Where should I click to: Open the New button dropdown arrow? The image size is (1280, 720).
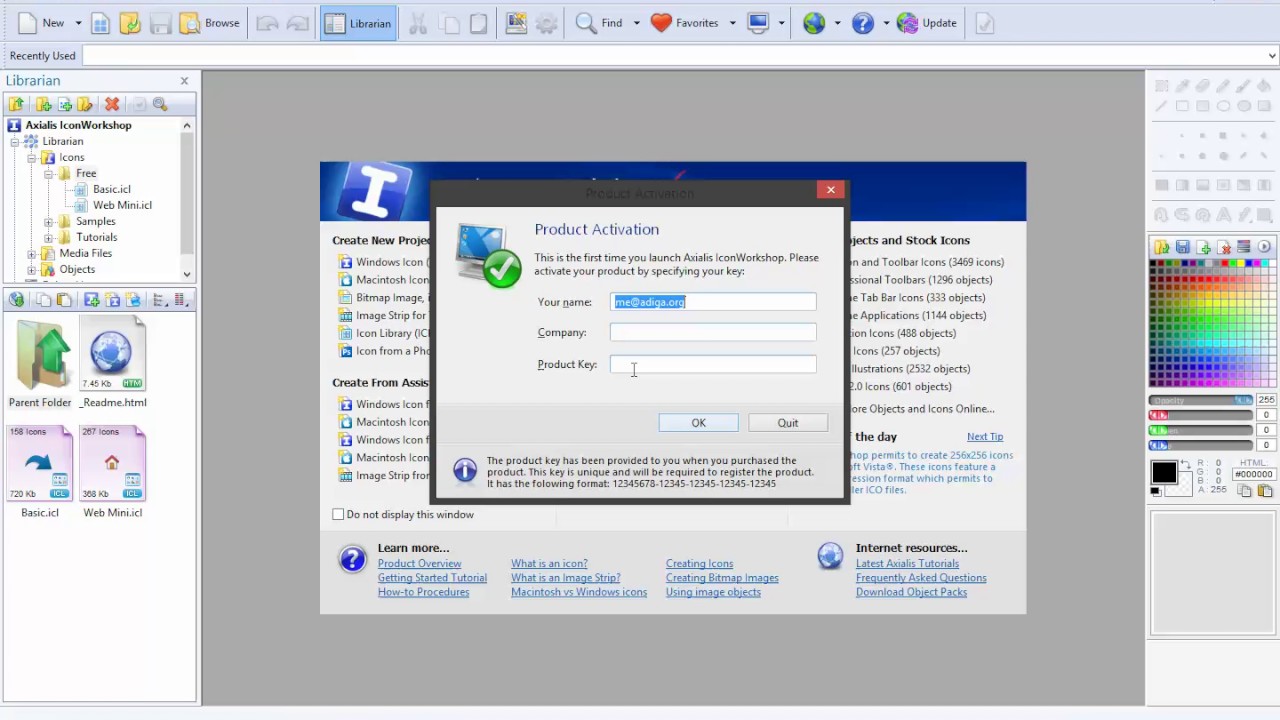78,23
